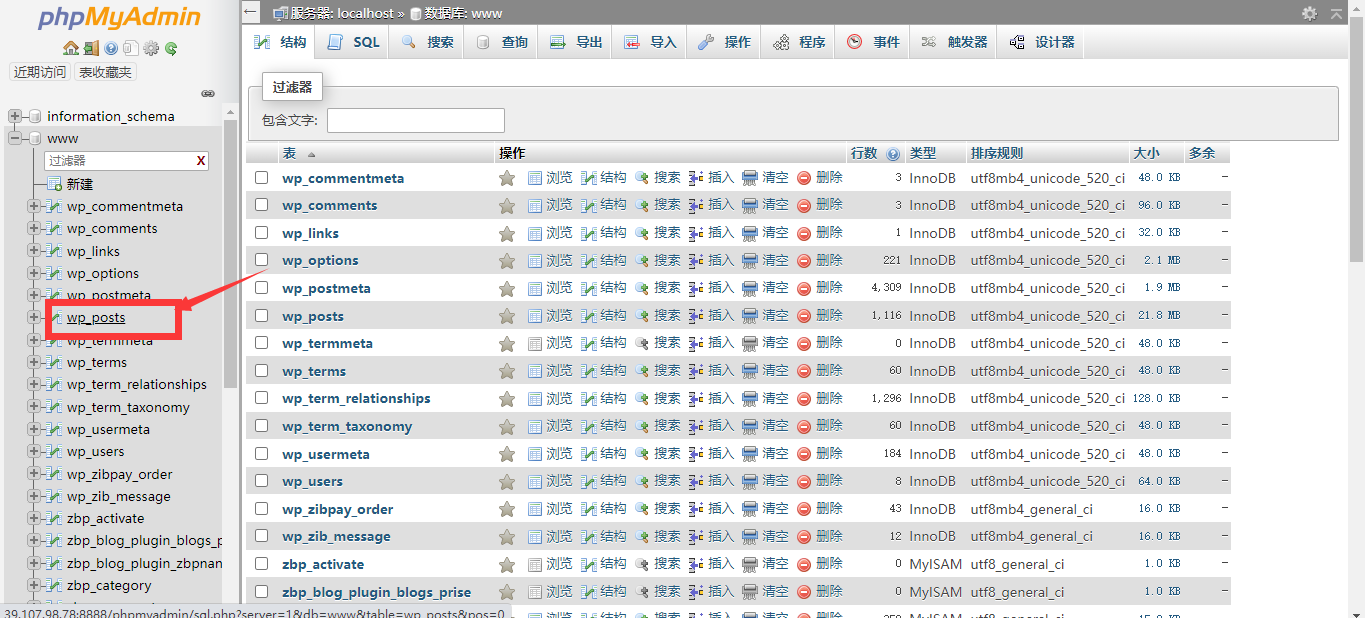Select the wp_links table checkbox
The height and width of the screenshot is (618, 1365).
tap(261, 232)
